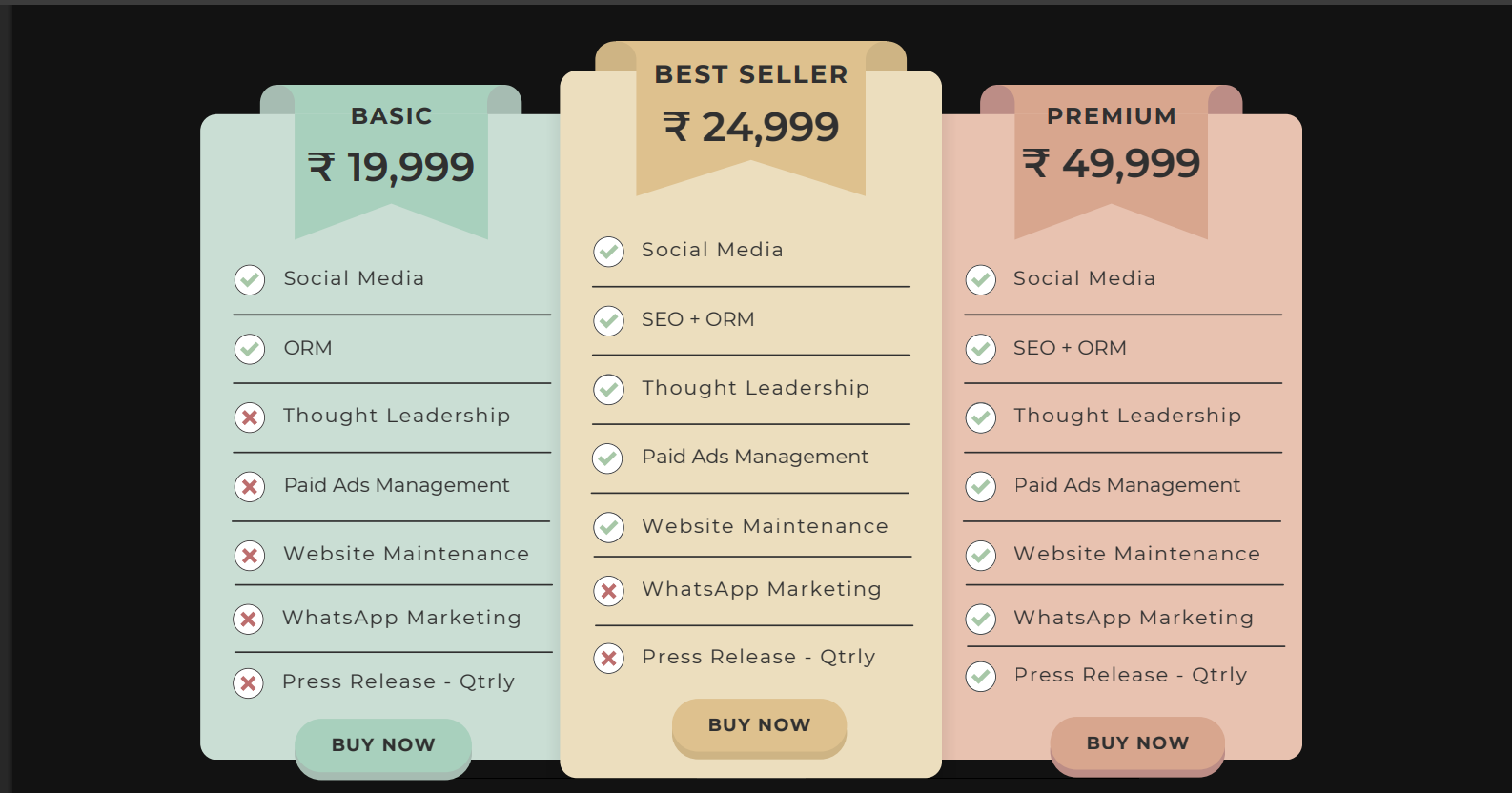Click Best Seller's WhatsApp Marketing cross icon
Viewport: 1512px width, 793px height.
tap(608, 591)
